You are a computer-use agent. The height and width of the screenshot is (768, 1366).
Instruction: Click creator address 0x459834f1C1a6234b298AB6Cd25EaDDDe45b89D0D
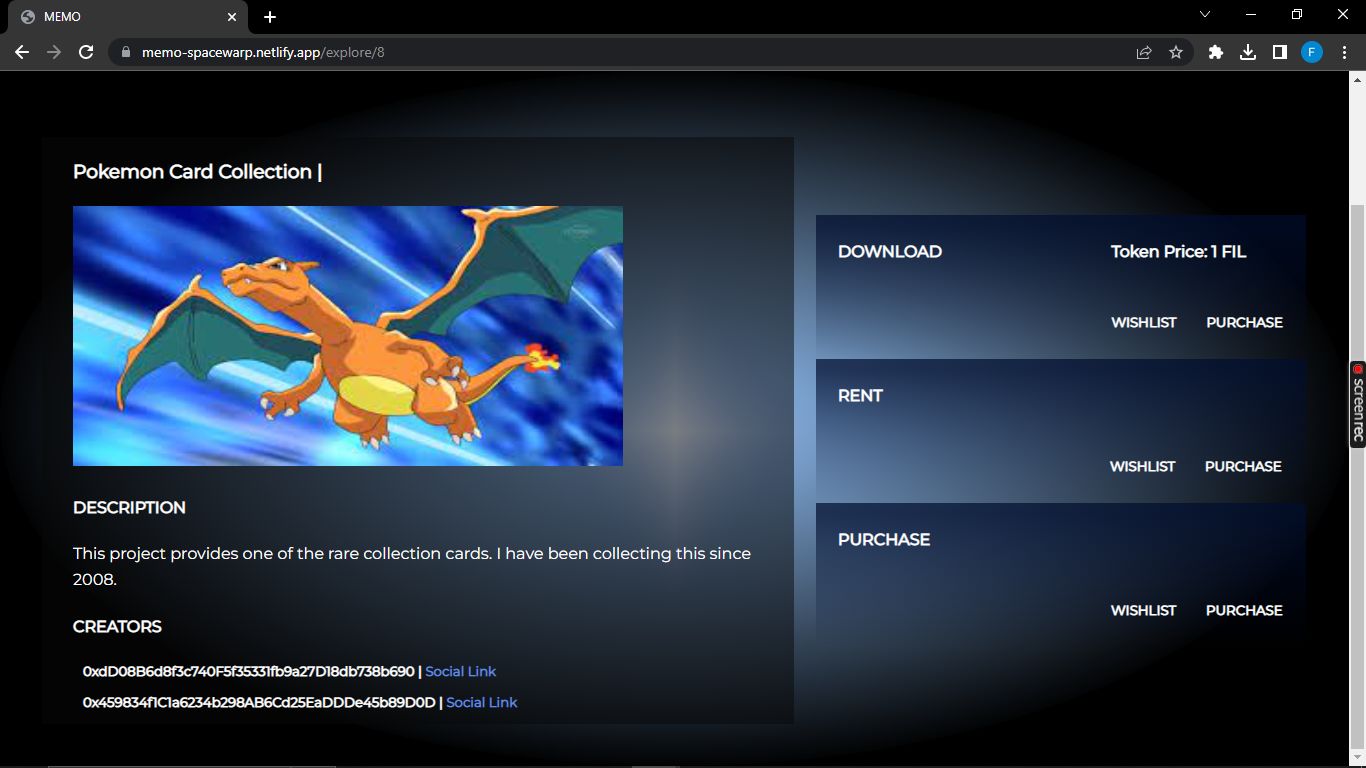(x=259, y=702)
